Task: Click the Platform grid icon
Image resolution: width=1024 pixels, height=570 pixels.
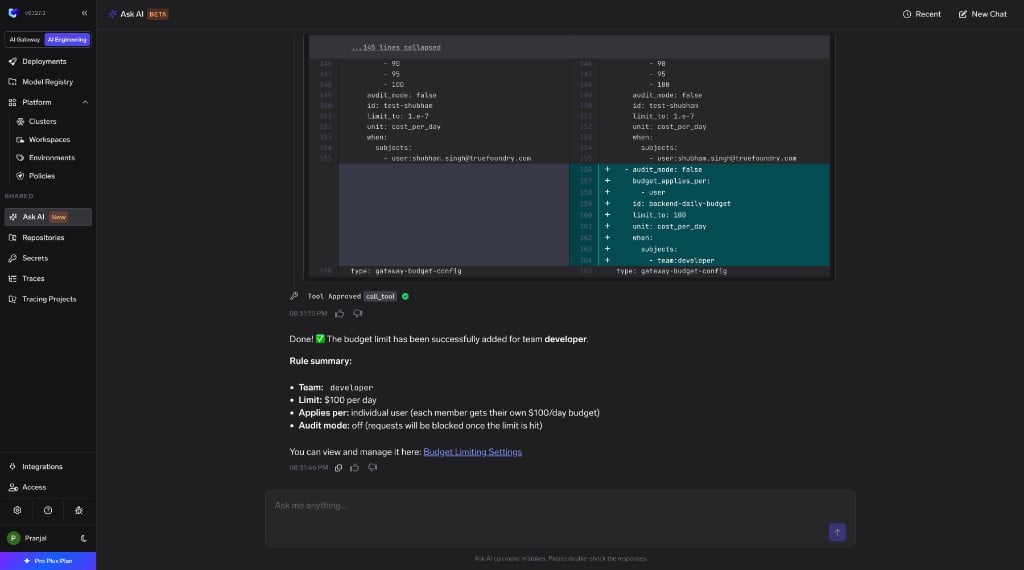Action: pyautogui.click(x=12, y=103)
